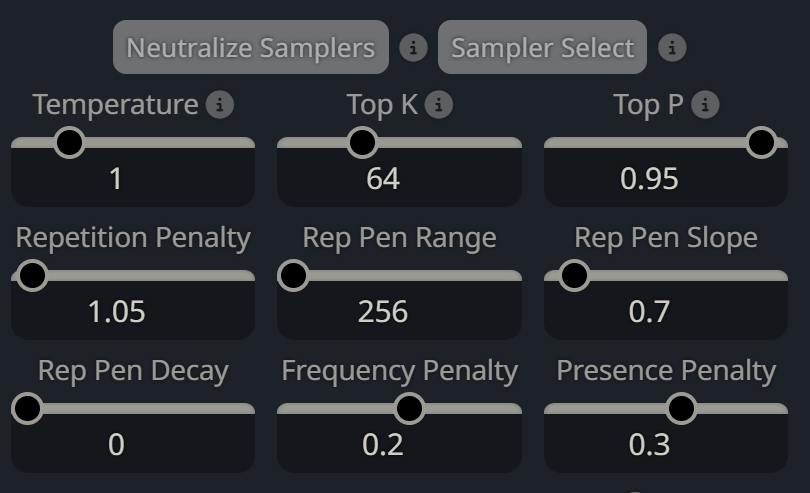Click info icon beside Sampler Select
The width and height of the screenshot is (810, 493).
tap(672, 48)
